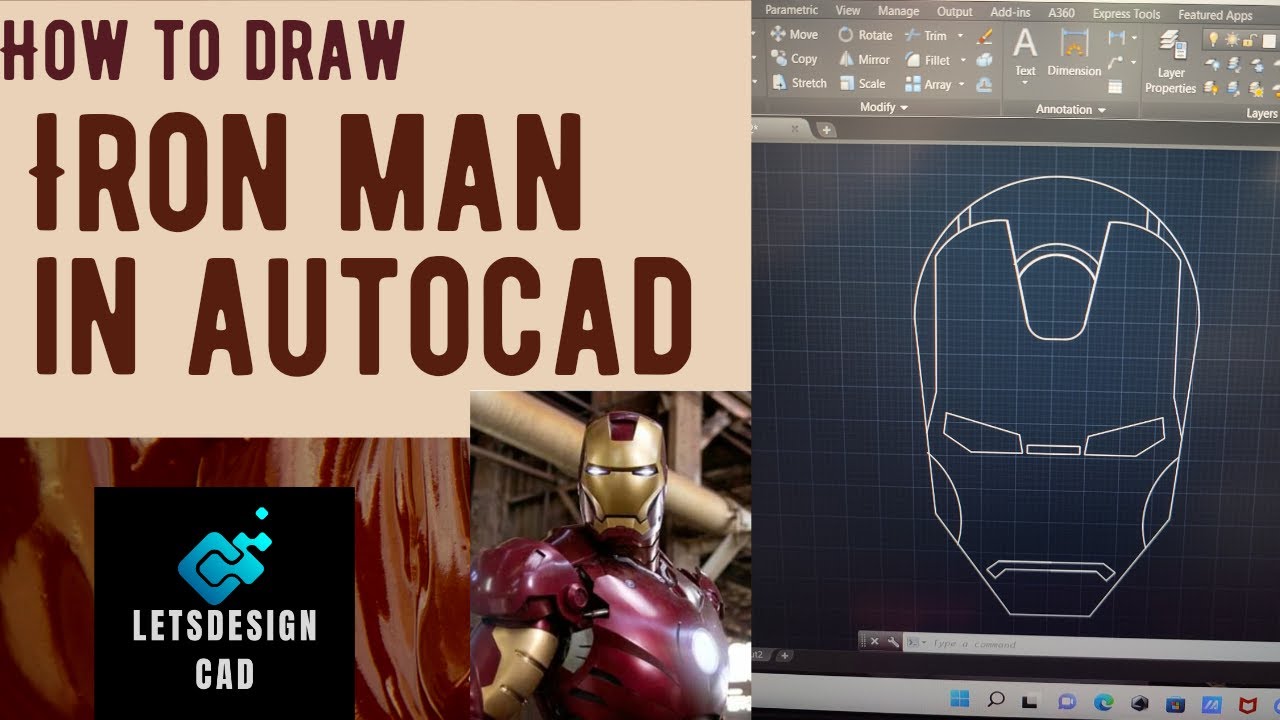Open the Featured Apps ribbon tab

coord(1215,15)
